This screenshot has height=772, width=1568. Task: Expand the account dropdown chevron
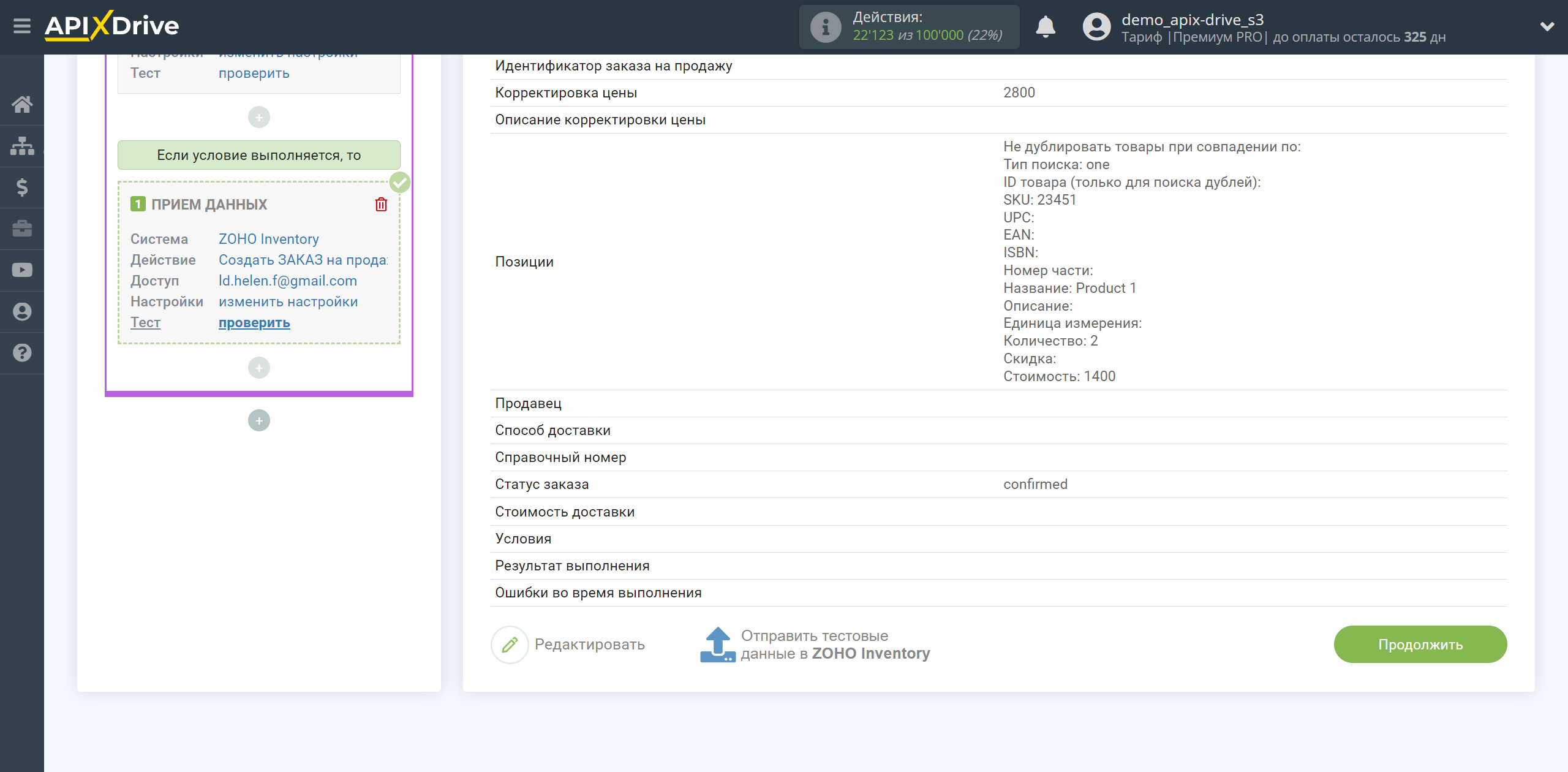tap(1547, 27)
